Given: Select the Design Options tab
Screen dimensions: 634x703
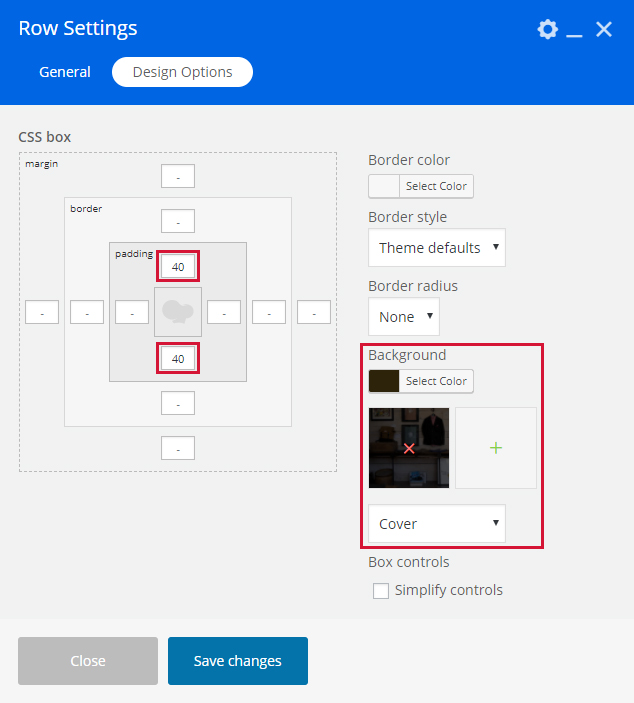Looking at the screenshot, I should click(182, 72).
